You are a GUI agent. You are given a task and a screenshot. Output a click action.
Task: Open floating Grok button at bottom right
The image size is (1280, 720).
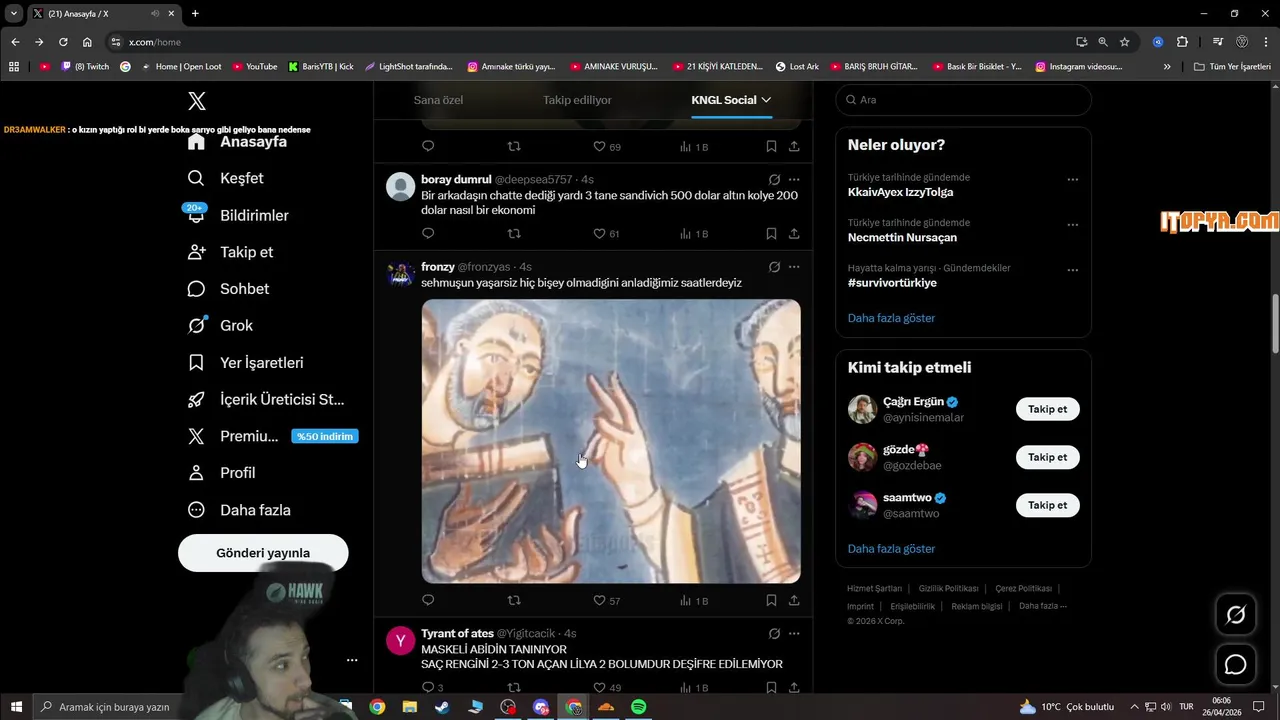1236,615
